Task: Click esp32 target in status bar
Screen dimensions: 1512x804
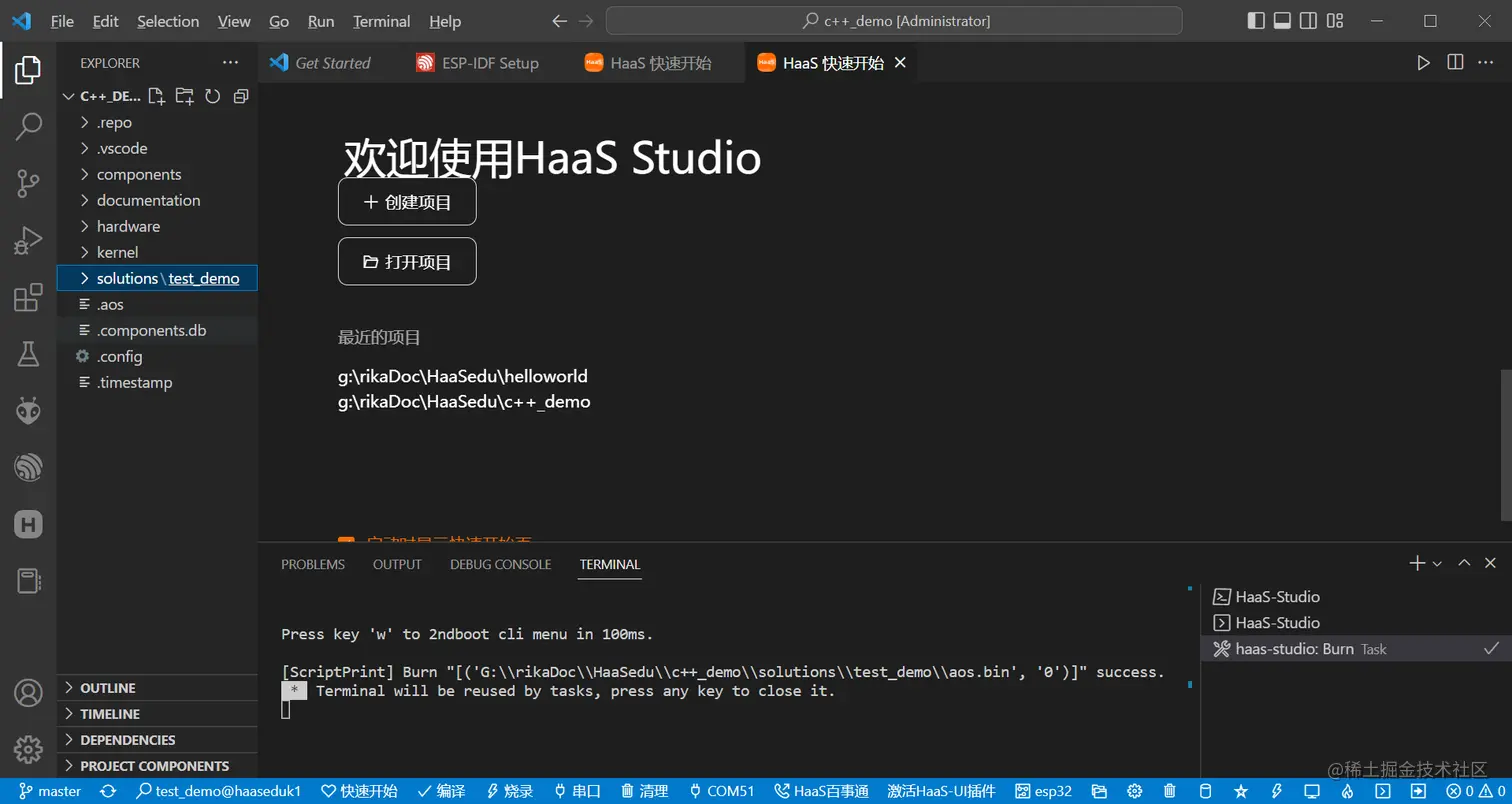Action: pyautogui.click(x=1043, y=791)
